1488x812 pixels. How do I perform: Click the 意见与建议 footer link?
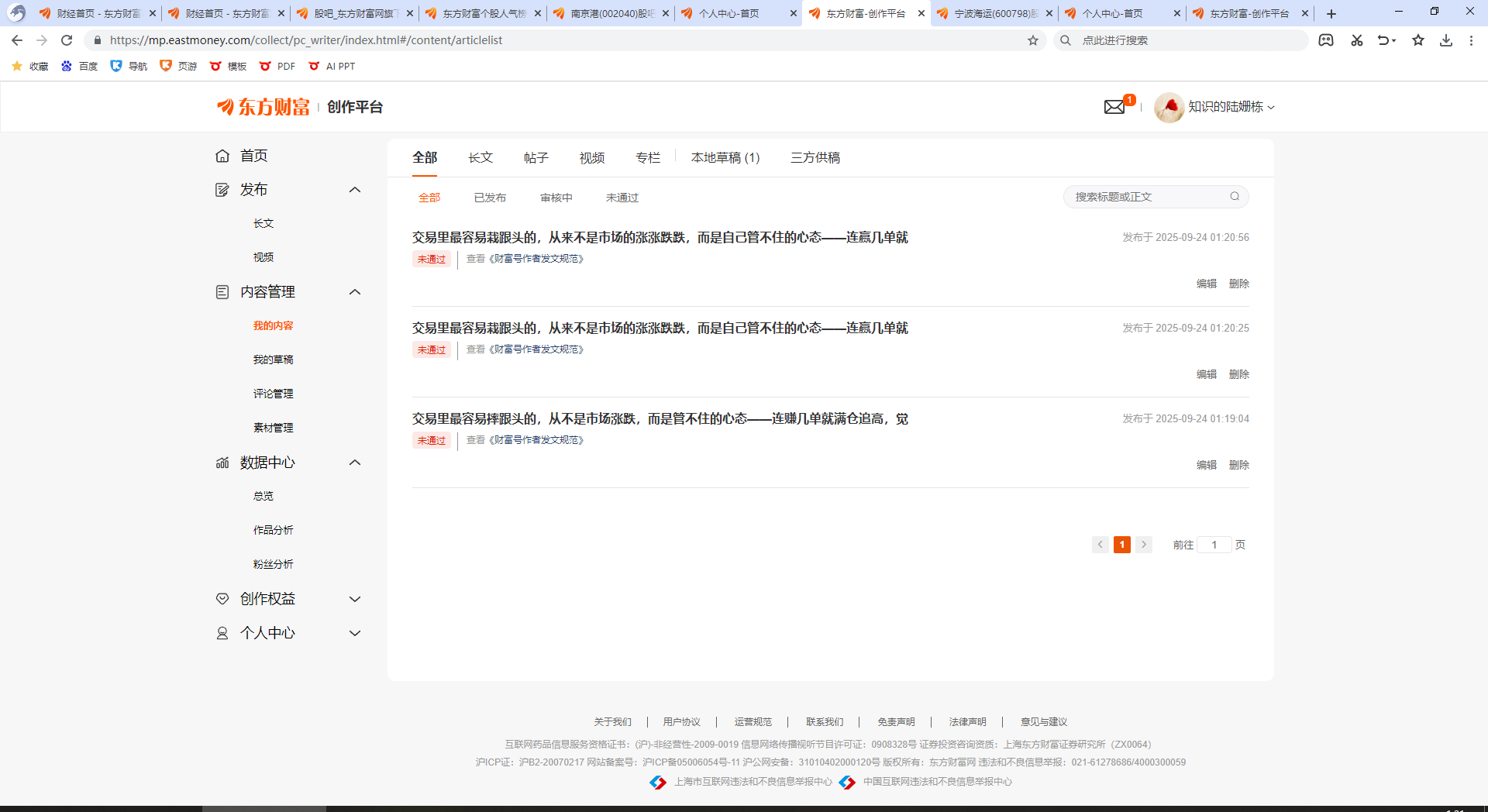coord(1044,722)
